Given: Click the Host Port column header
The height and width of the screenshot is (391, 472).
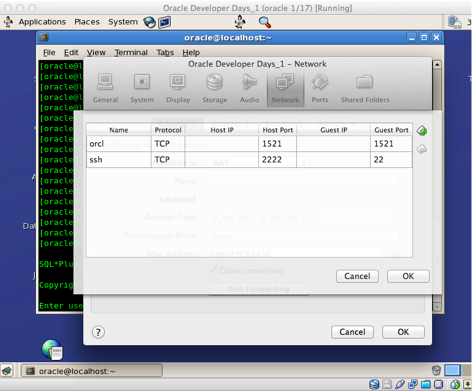Looking at the screenshot, I should [x=277, y=130].
